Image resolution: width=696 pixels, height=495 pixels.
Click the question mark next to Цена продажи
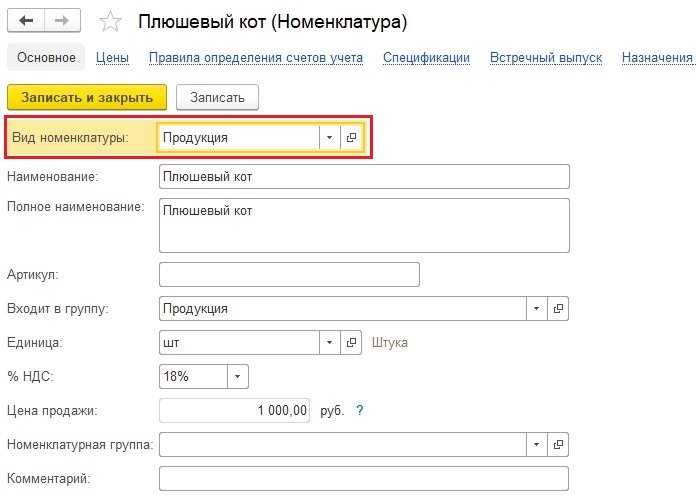[360, 410]
